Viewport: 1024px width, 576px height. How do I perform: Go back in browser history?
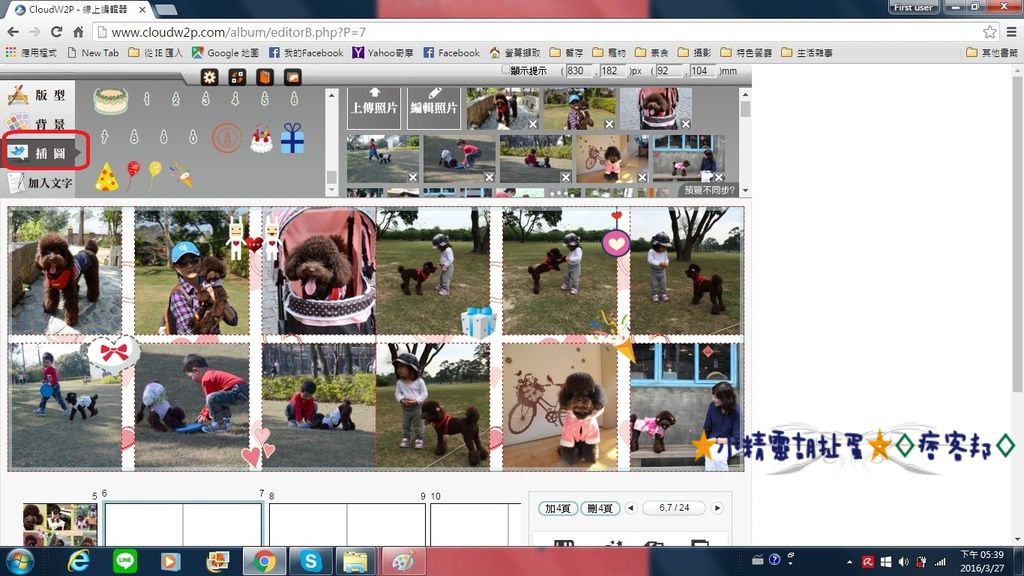click(x=13, y=31)
